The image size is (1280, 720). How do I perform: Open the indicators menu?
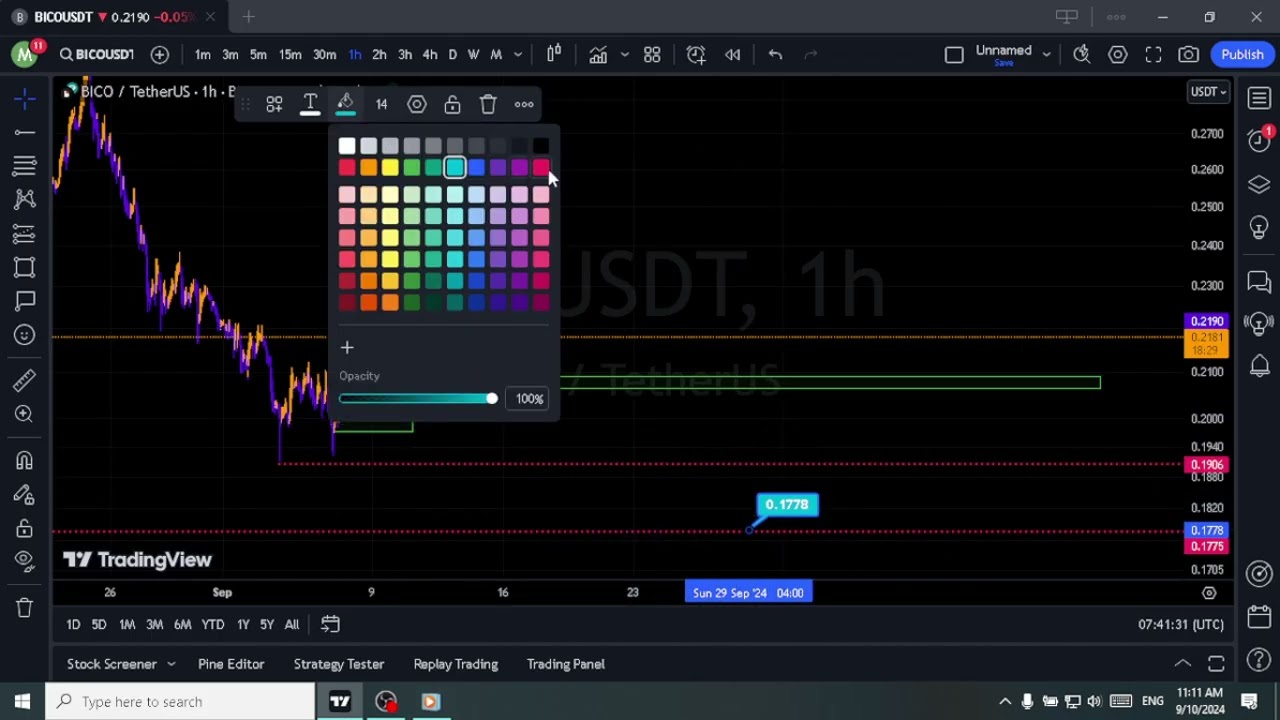click(x=598, y=54)
